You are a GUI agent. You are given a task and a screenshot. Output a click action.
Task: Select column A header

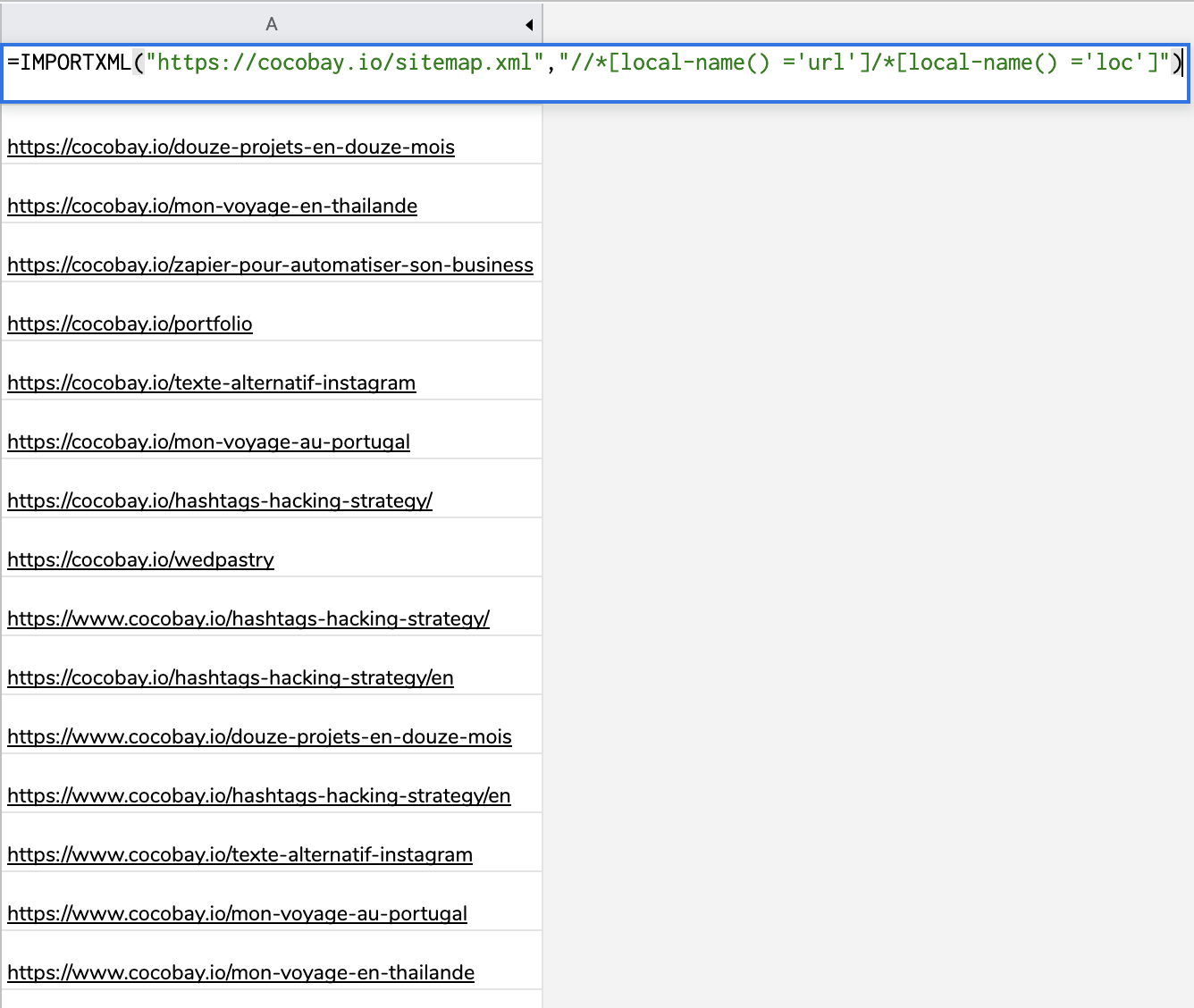(272, 24)
